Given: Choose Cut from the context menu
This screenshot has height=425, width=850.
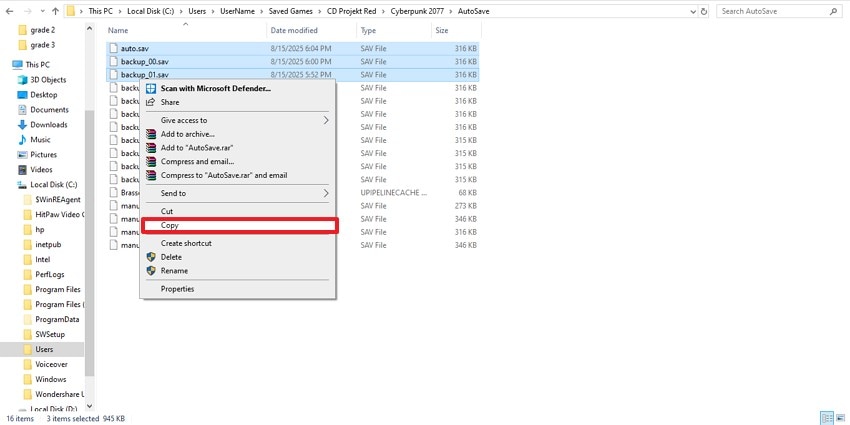Looking at the screenshot, I should [238, 211].
